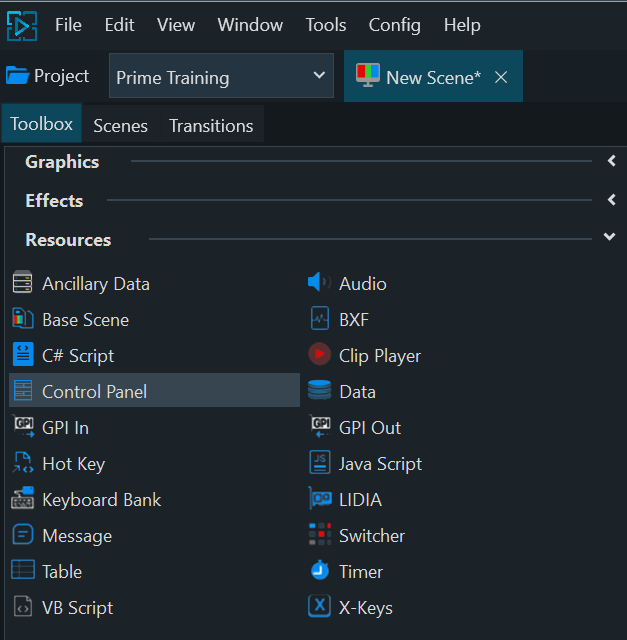Screen dimensions: 627x640
Task: Expand the Effects section arrow
Action: click(611, 200)
